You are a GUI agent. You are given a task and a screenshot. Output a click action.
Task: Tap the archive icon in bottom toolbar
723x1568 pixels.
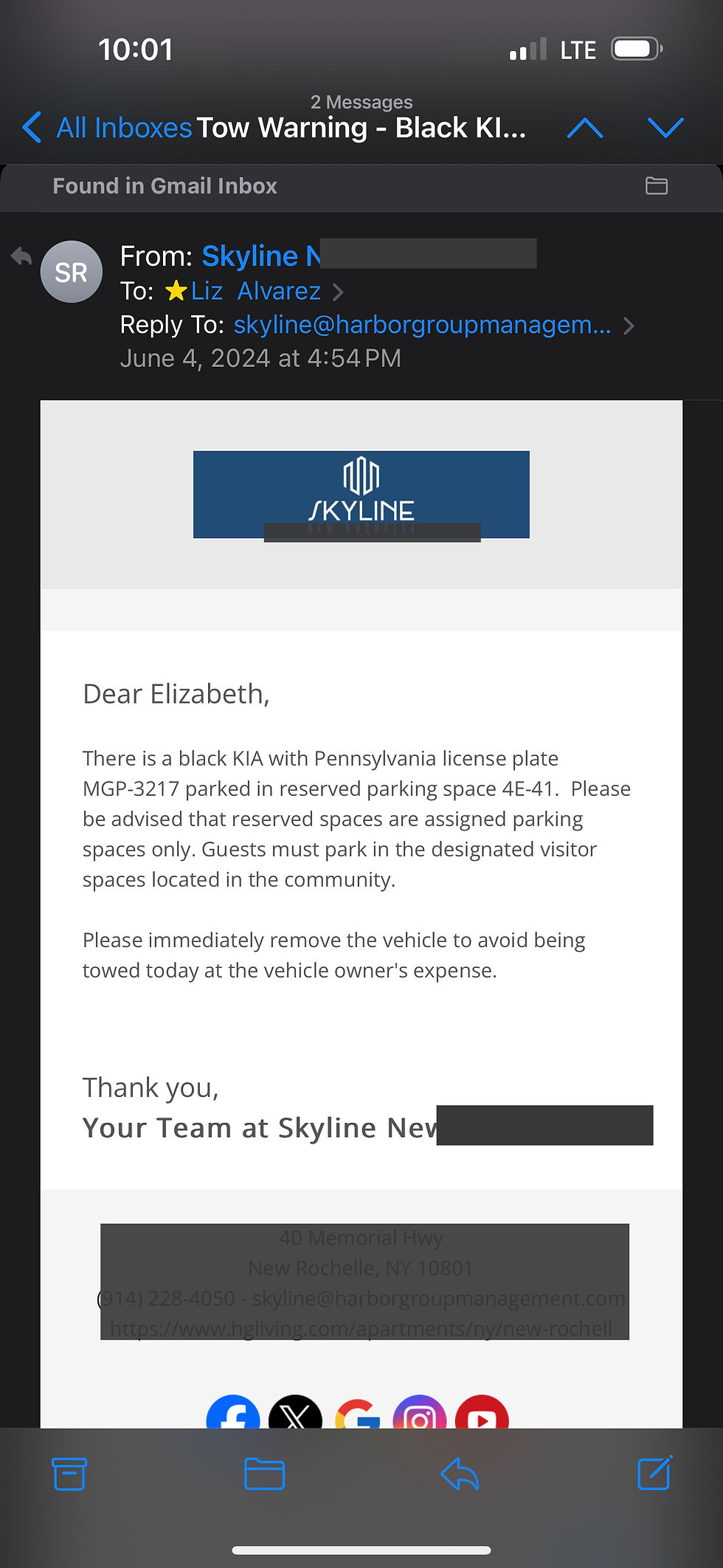tap(69, 1474)
